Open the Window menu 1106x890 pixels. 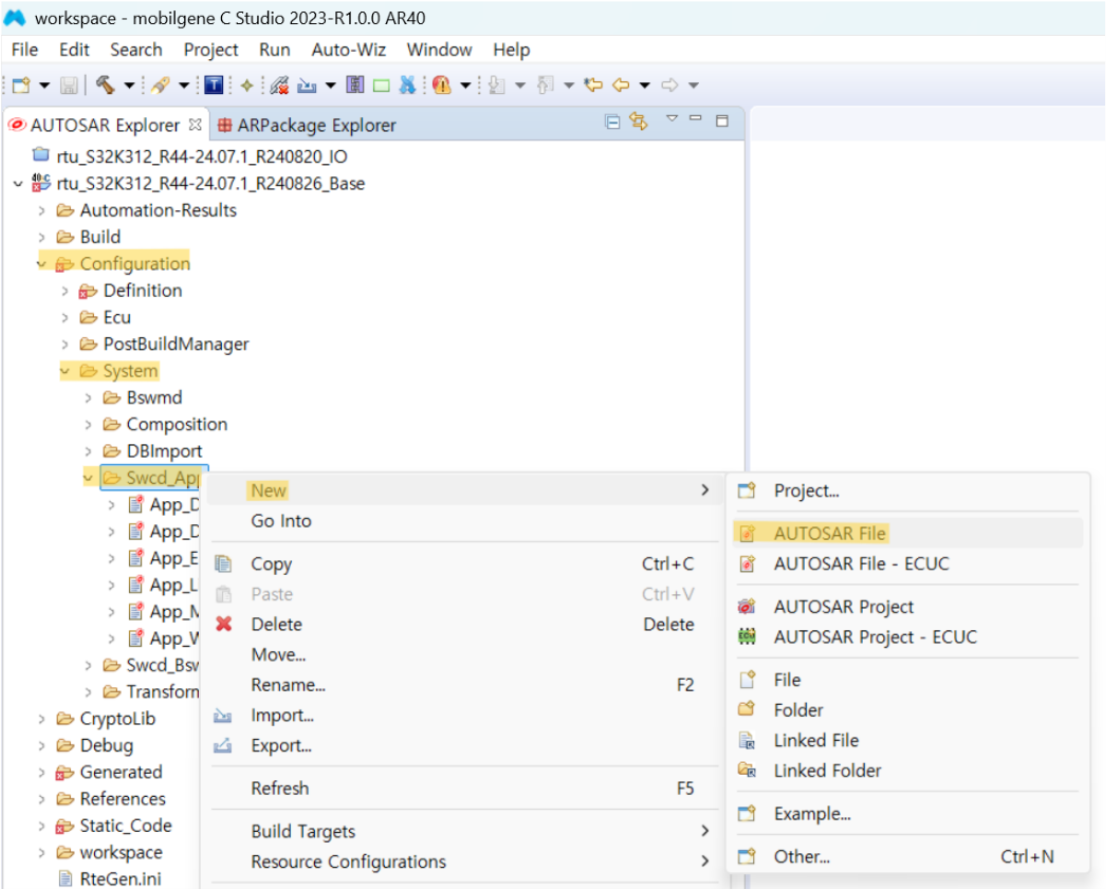coord(439,50)
